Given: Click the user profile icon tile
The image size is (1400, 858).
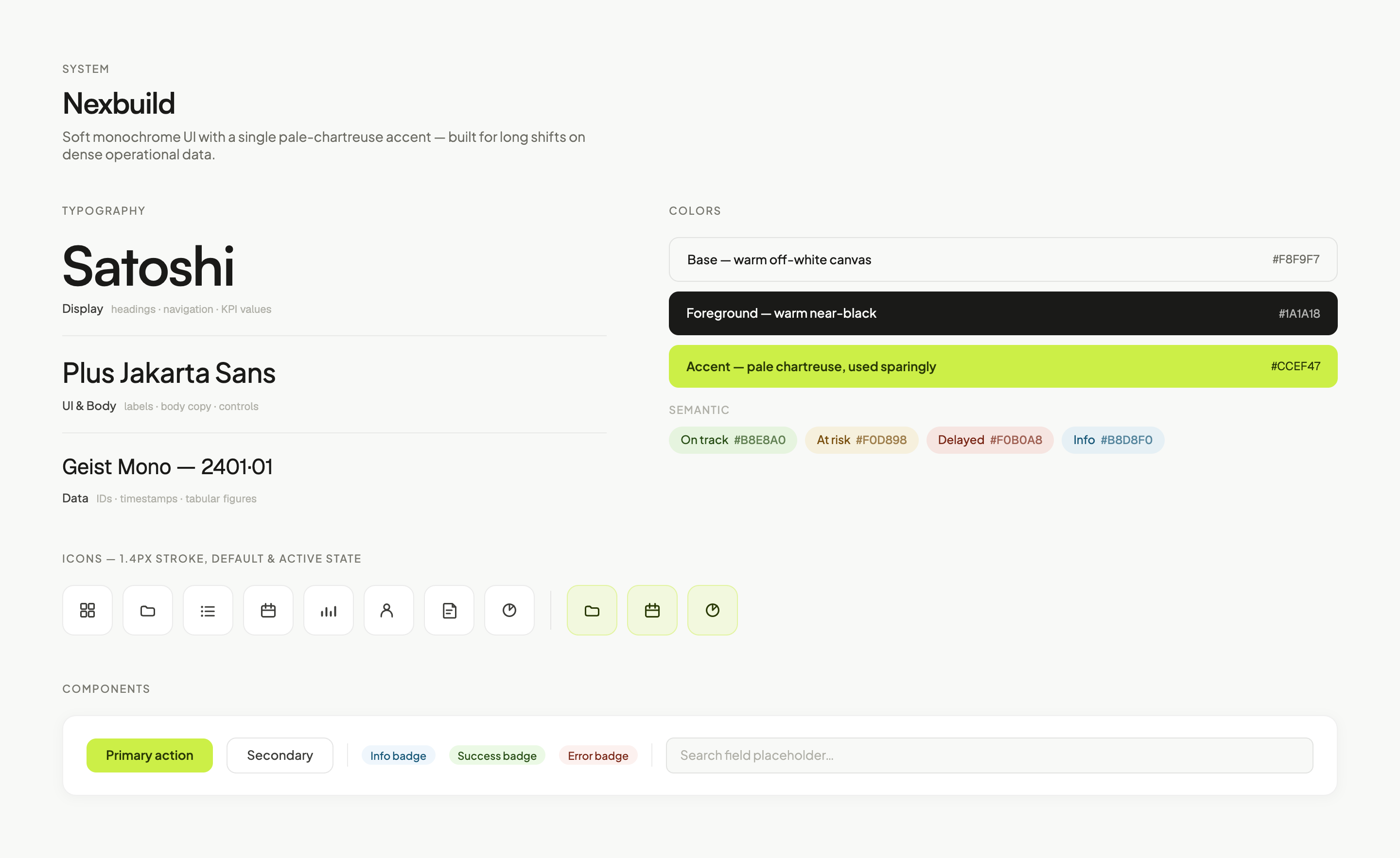Looking at the screenshot, I should click(388, 610).
